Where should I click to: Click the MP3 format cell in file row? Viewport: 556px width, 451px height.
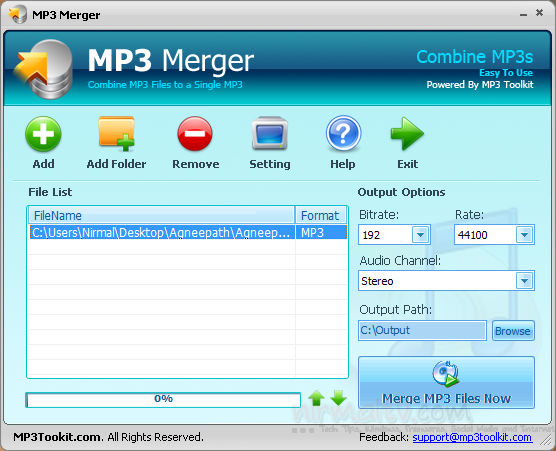click(321, 233)
